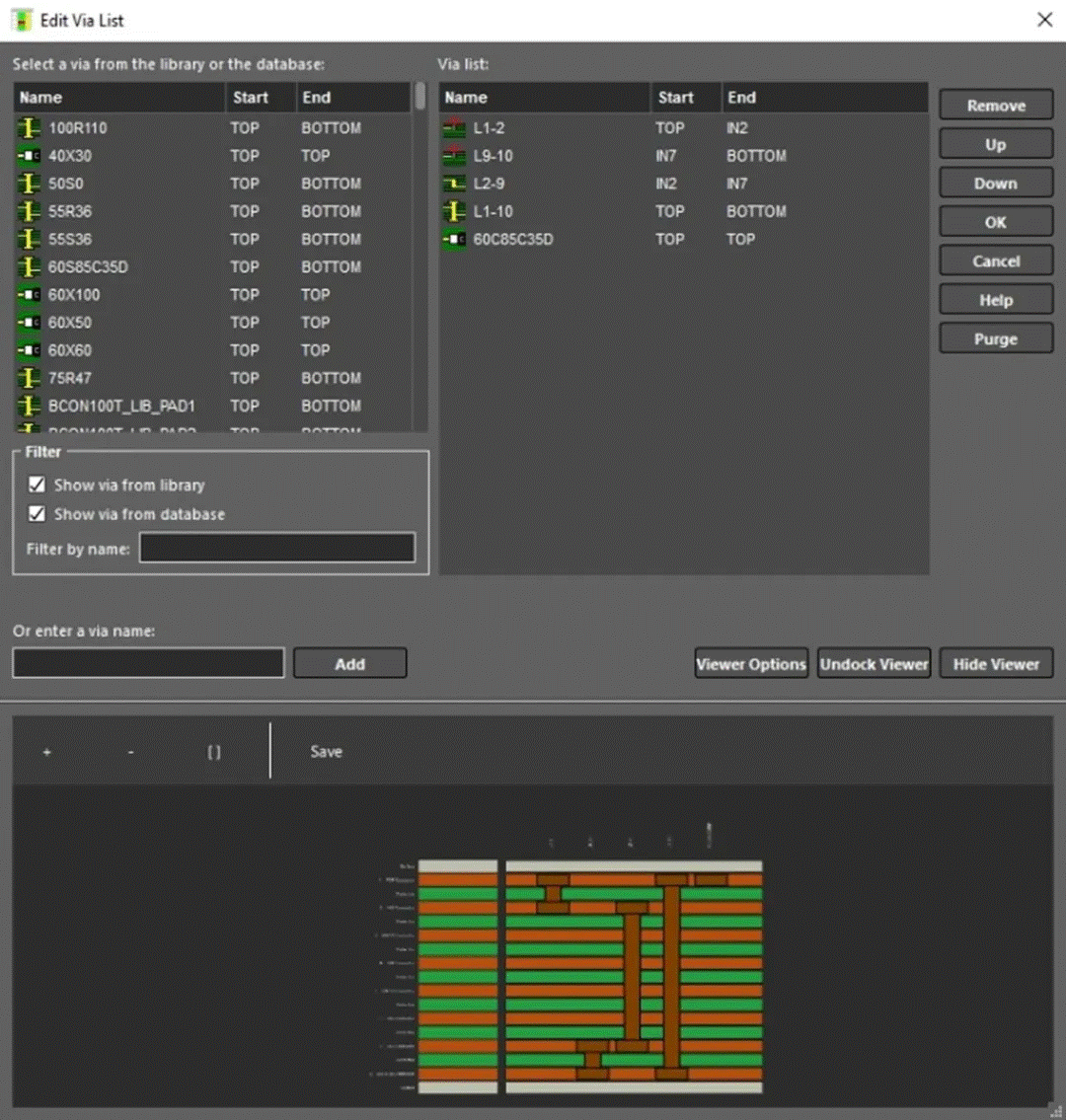This screenshot has width=1066, height=1120.
Task: Open Viewer Options
Action: click(x=751, y=664)
